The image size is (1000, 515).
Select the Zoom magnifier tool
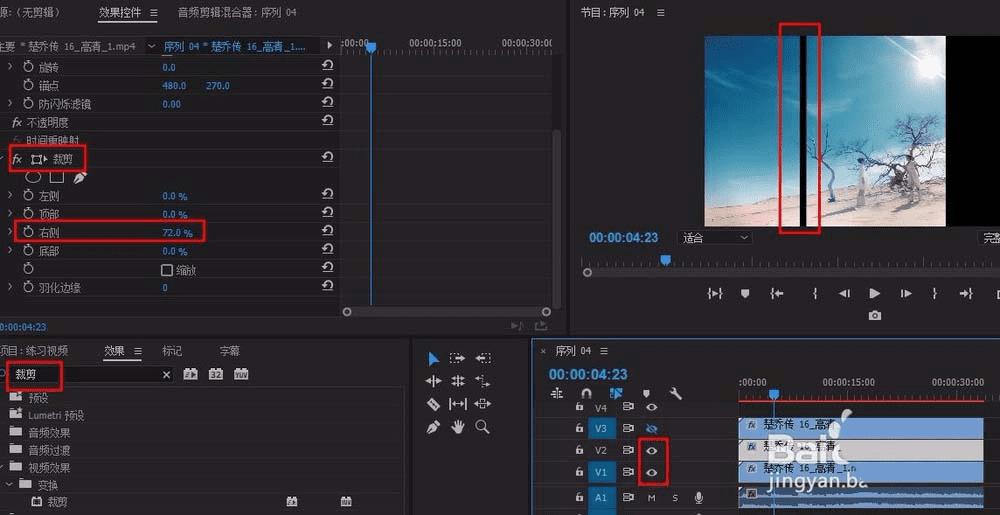click(483, 427)
